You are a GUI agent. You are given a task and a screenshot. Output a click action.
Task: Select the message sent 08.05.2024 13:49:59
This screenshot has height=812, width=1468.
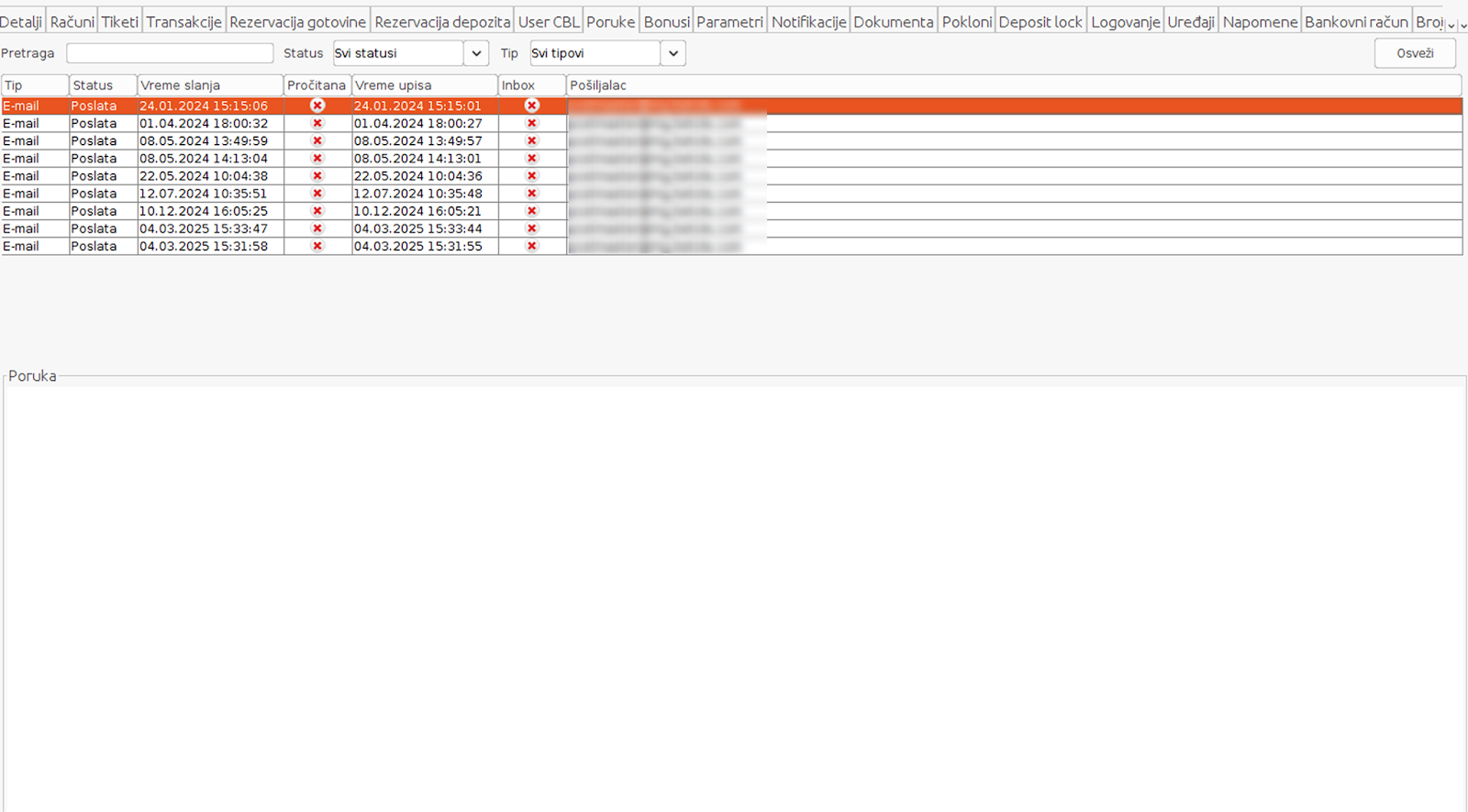(731, 140)
